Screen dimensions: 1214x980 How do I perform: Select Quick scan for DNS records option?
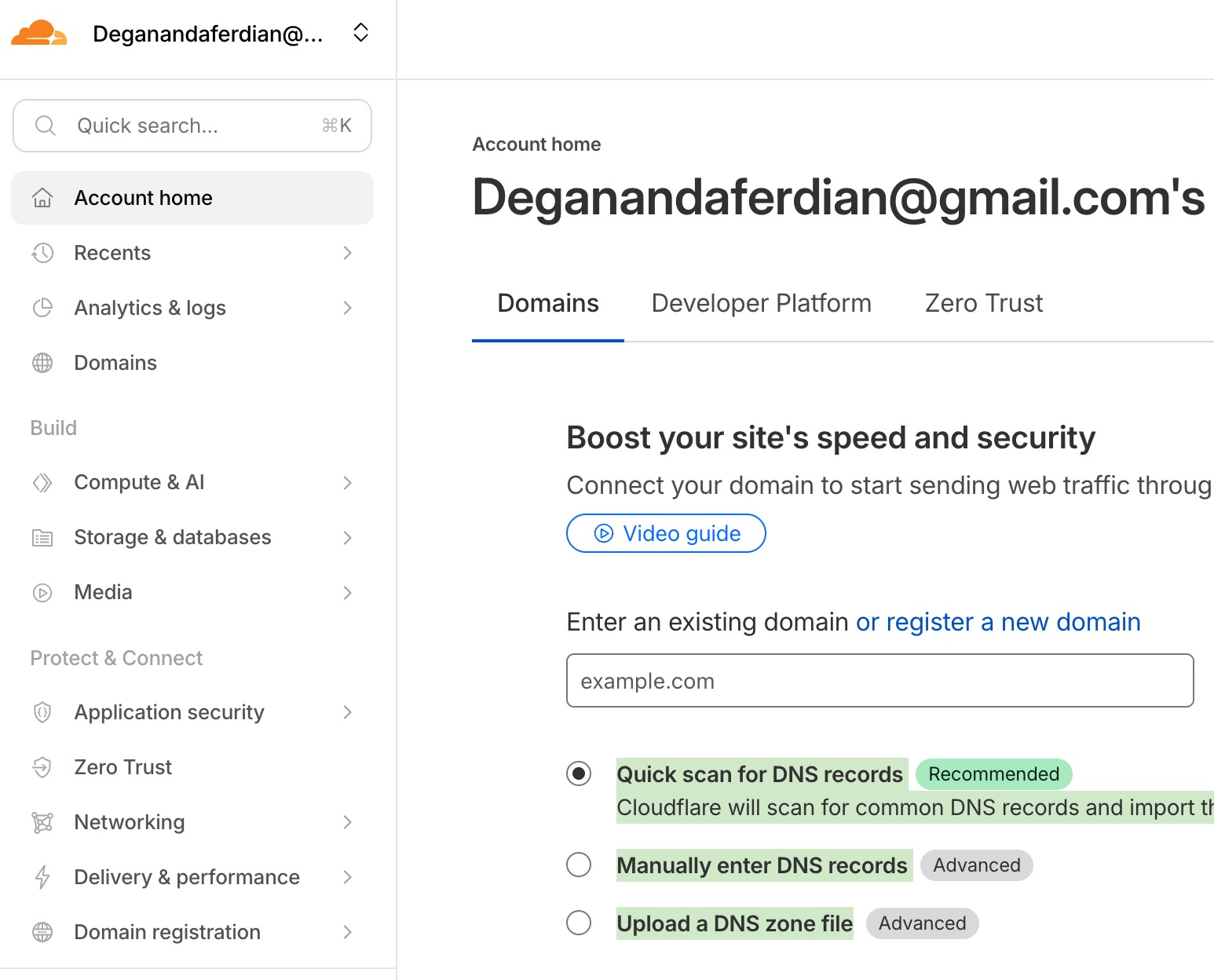click(x=579, y=774)
